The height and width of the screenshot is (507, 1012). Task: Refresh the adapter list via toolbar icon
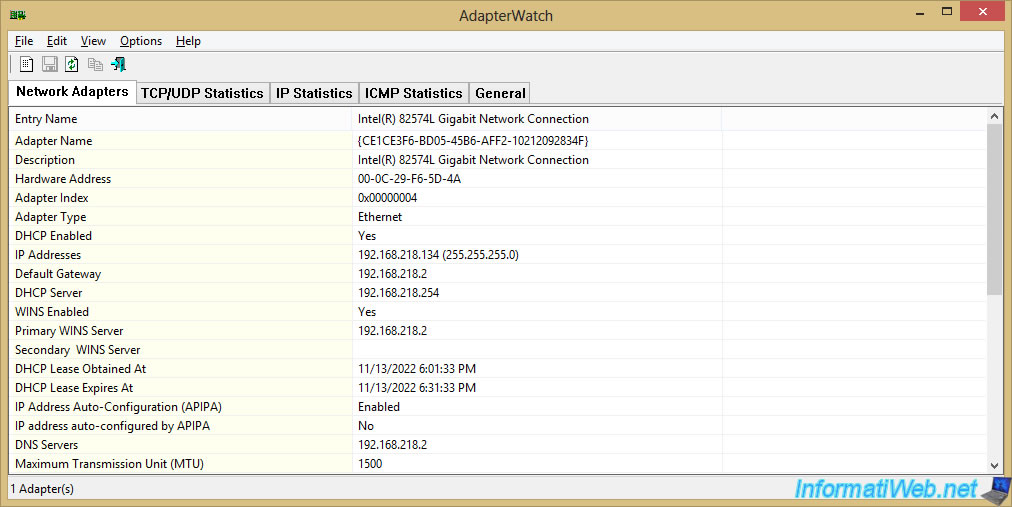pyautogui.click(x=72, y=65)
